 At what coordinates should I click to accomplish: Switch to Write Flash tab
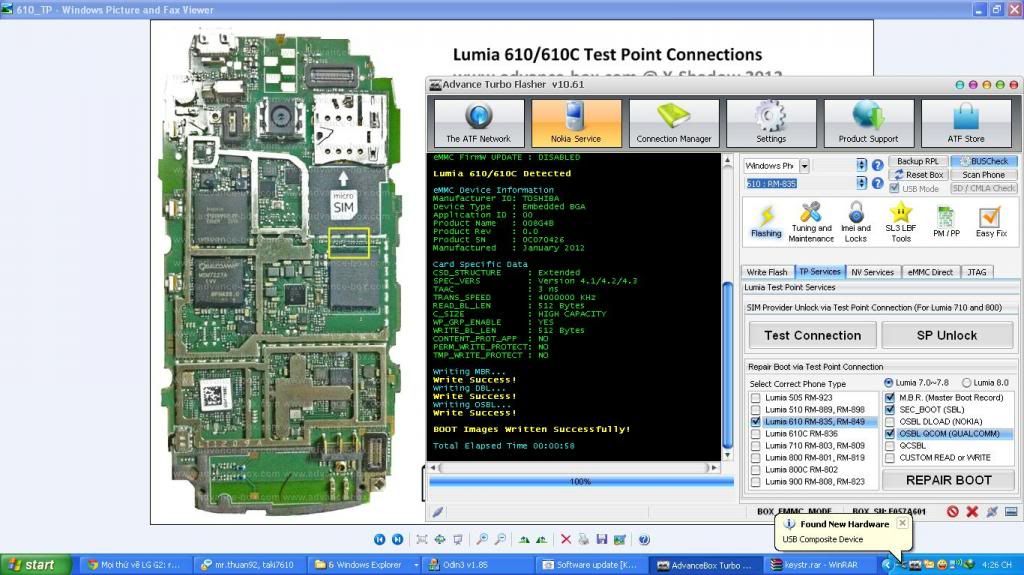[767, 272]
